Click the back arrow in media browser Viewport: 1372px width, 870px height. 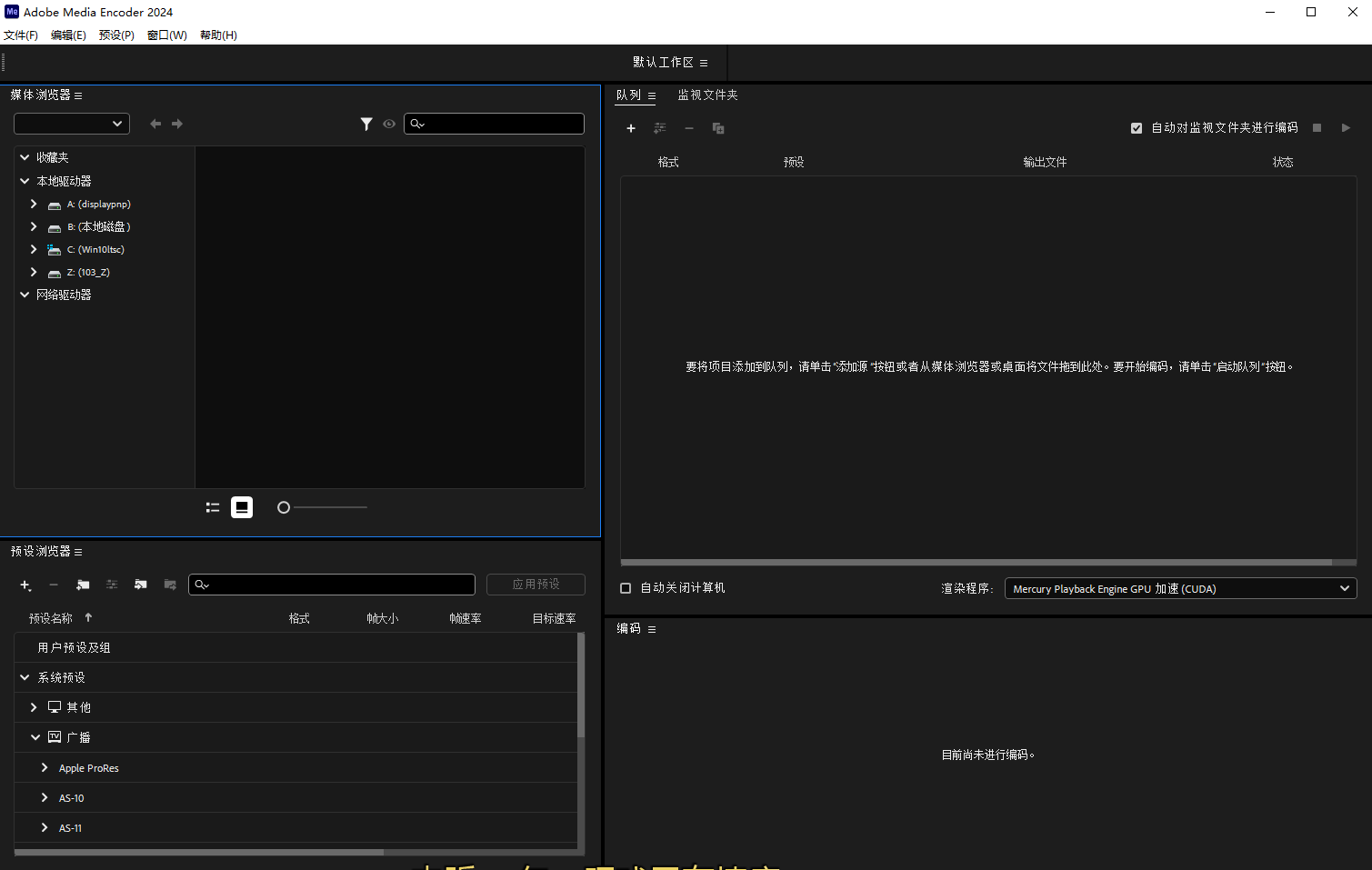155,124
